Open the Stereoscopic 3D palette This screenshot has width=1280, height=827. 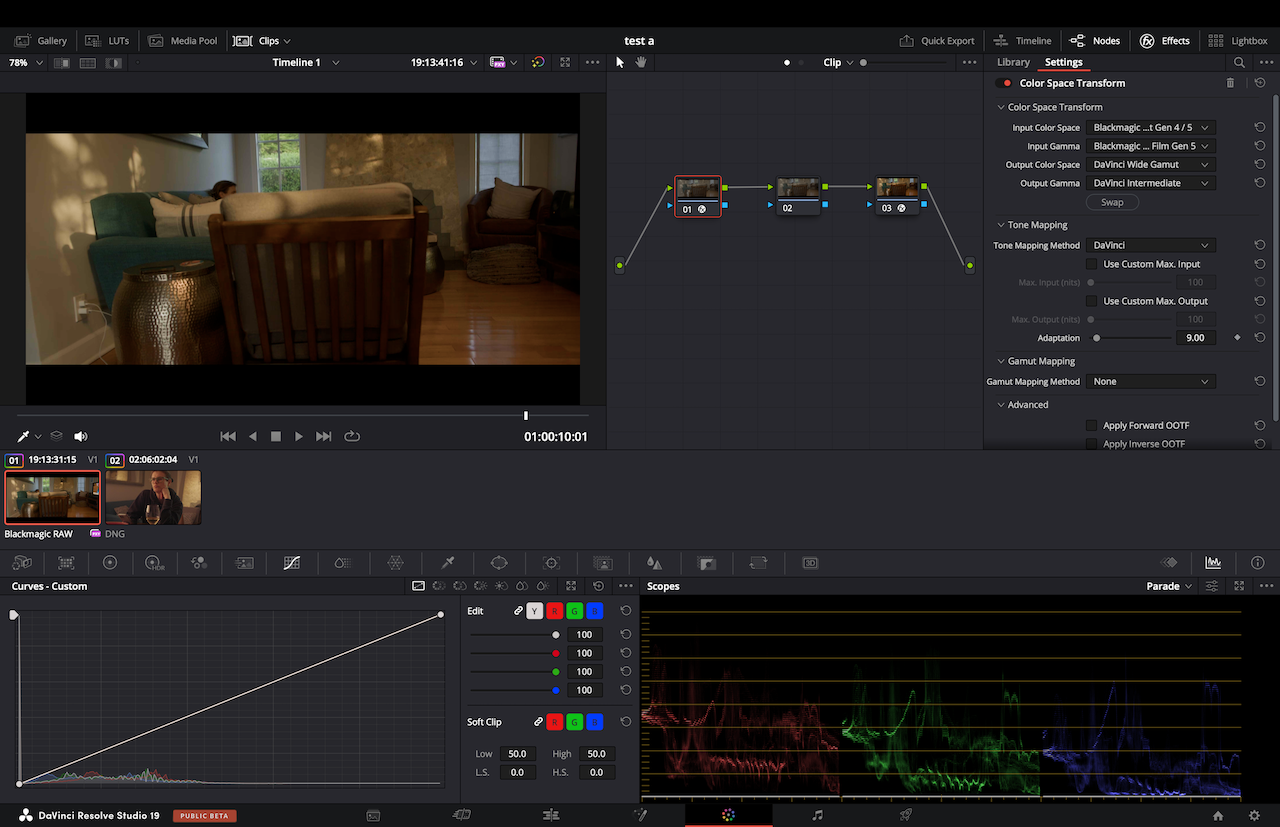[810, 563]
